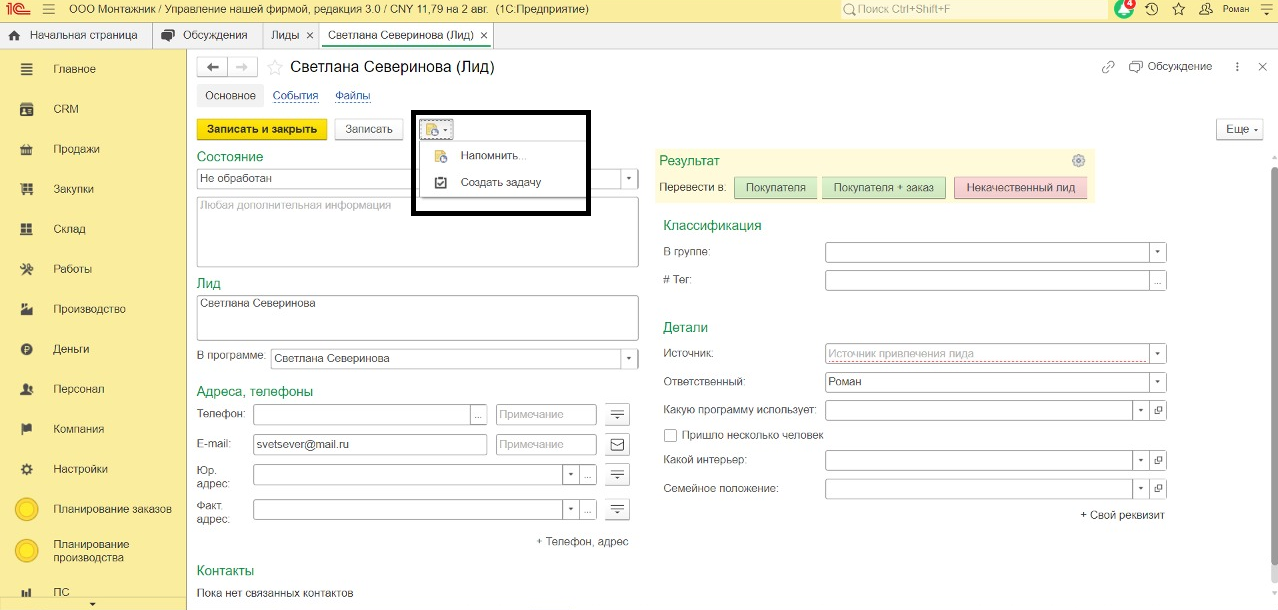Open Юр. адрес row options icon
1278x610 pixels.
click(x=618, y=475)
